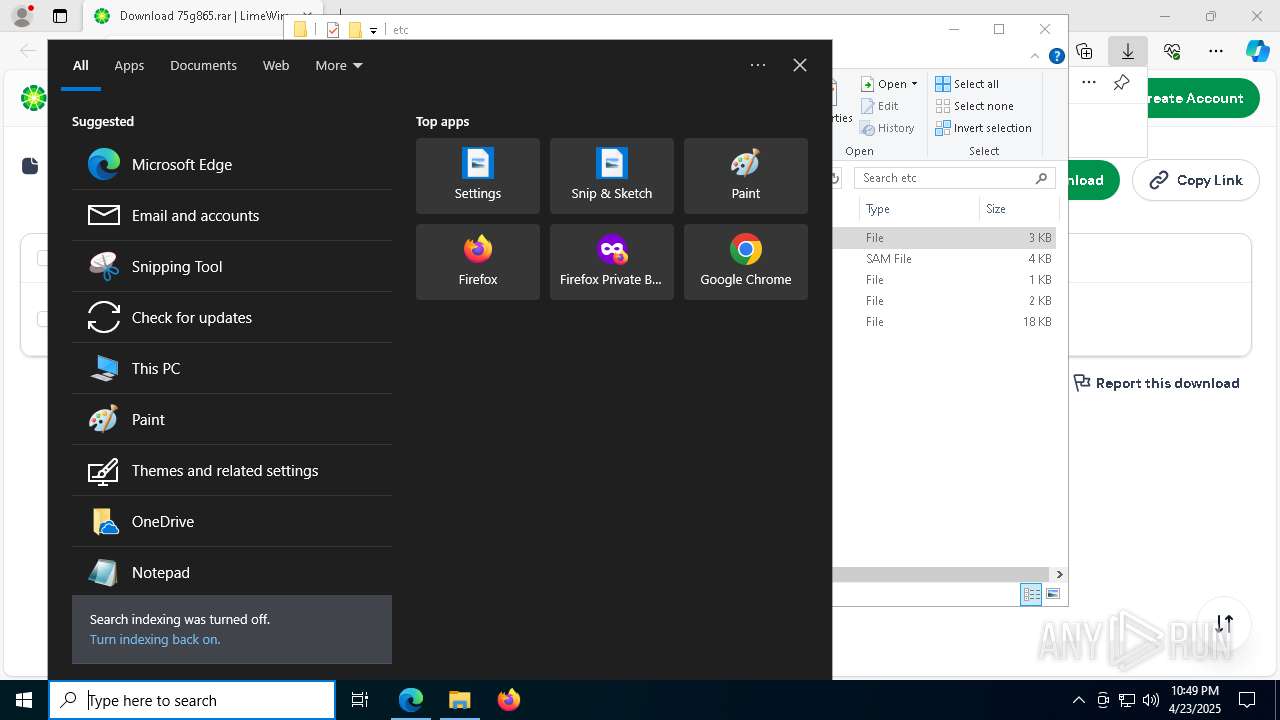Select Check for updates suggestion
Viewport: 1280px width, 720px height.
pyautogui.click(x=232, y=317)
